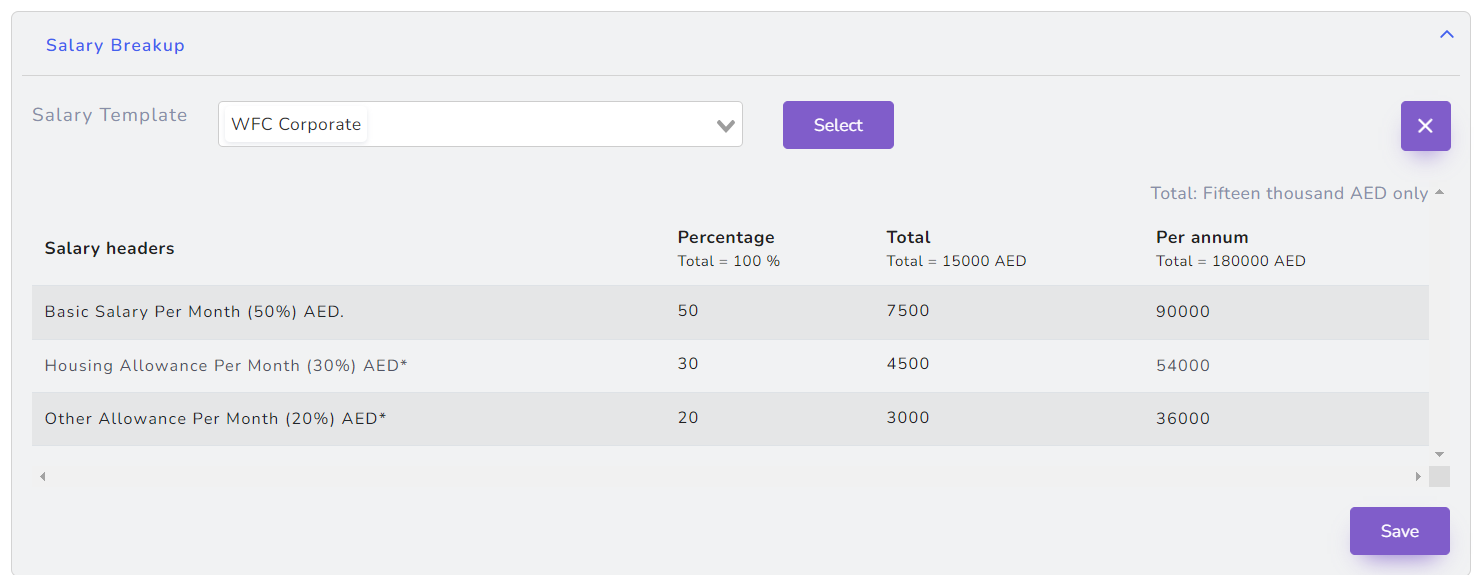Click the triangle beside Fifteen thousand AED total
Screen dimensions: 1479x575
(x=1439, y=192)
